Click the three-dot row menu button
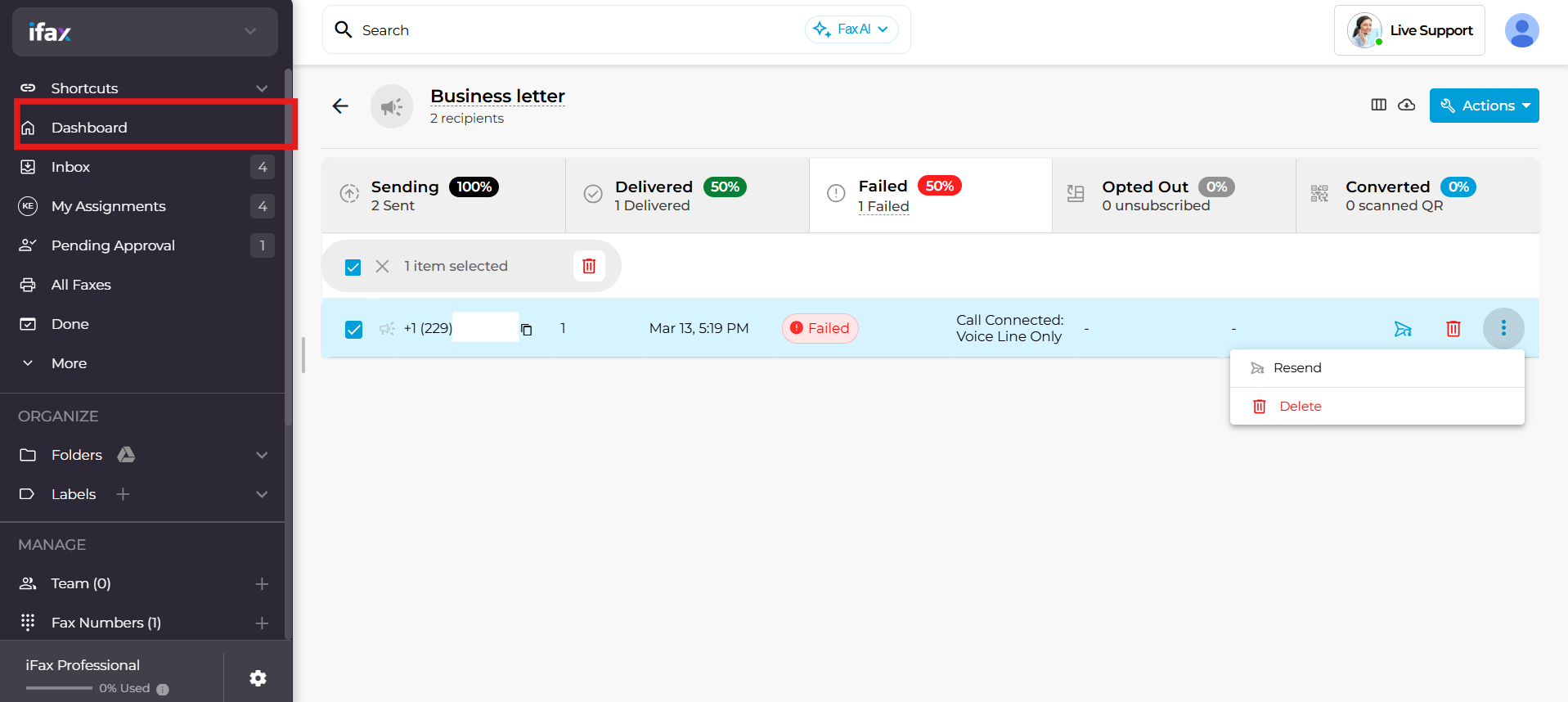The image size is (1568, 702). point(1503,328)
